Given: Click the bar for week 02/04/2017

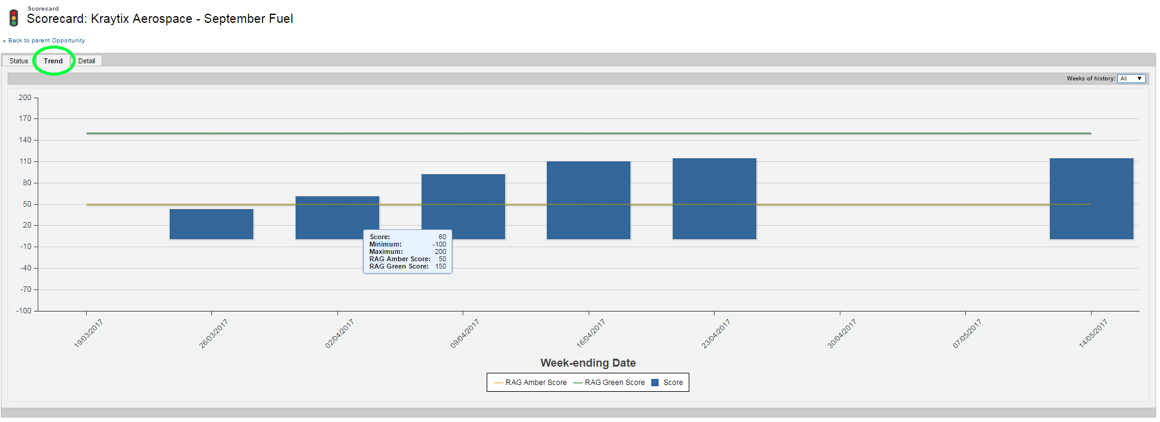Looking at the screenshot, I should coord(337,218).
